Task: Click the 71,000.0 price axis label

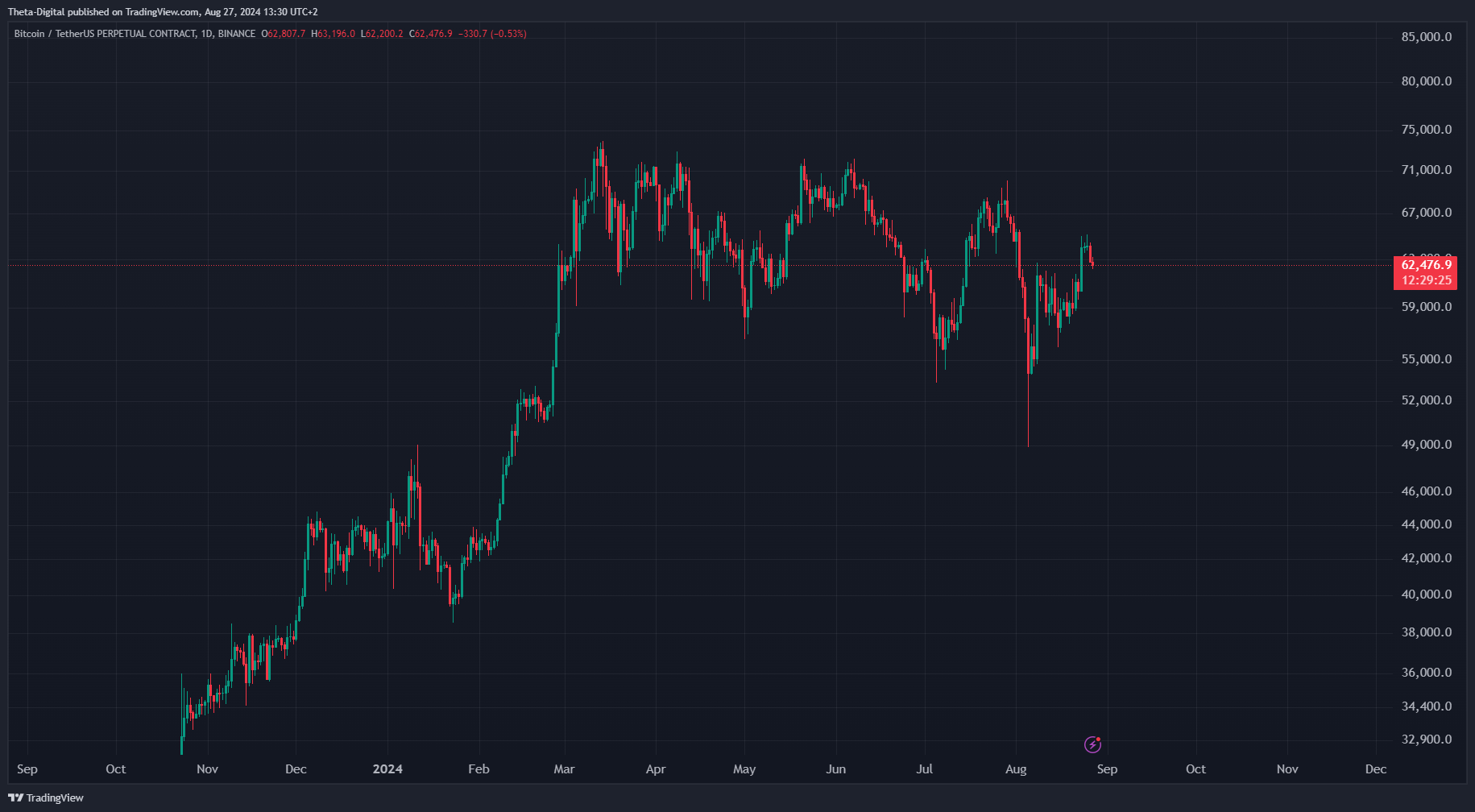Action: click(x=1427, y=170)
